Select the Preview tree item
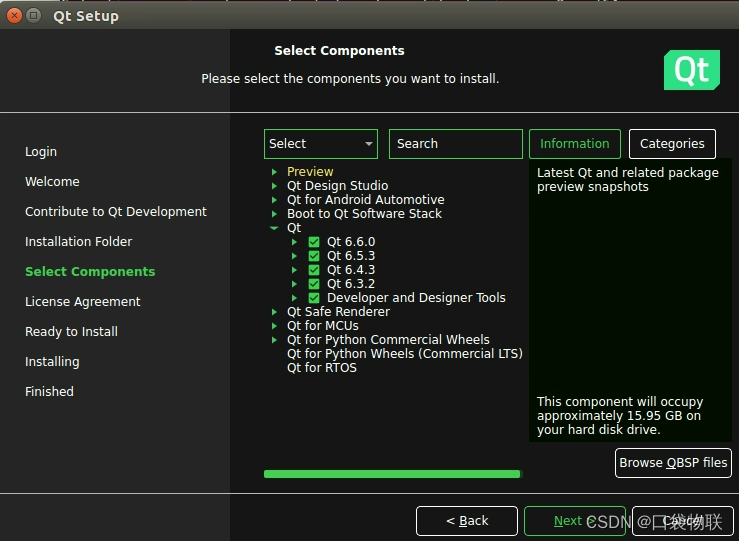Screen dimensions: 739x541 click(x=310, y=172)
